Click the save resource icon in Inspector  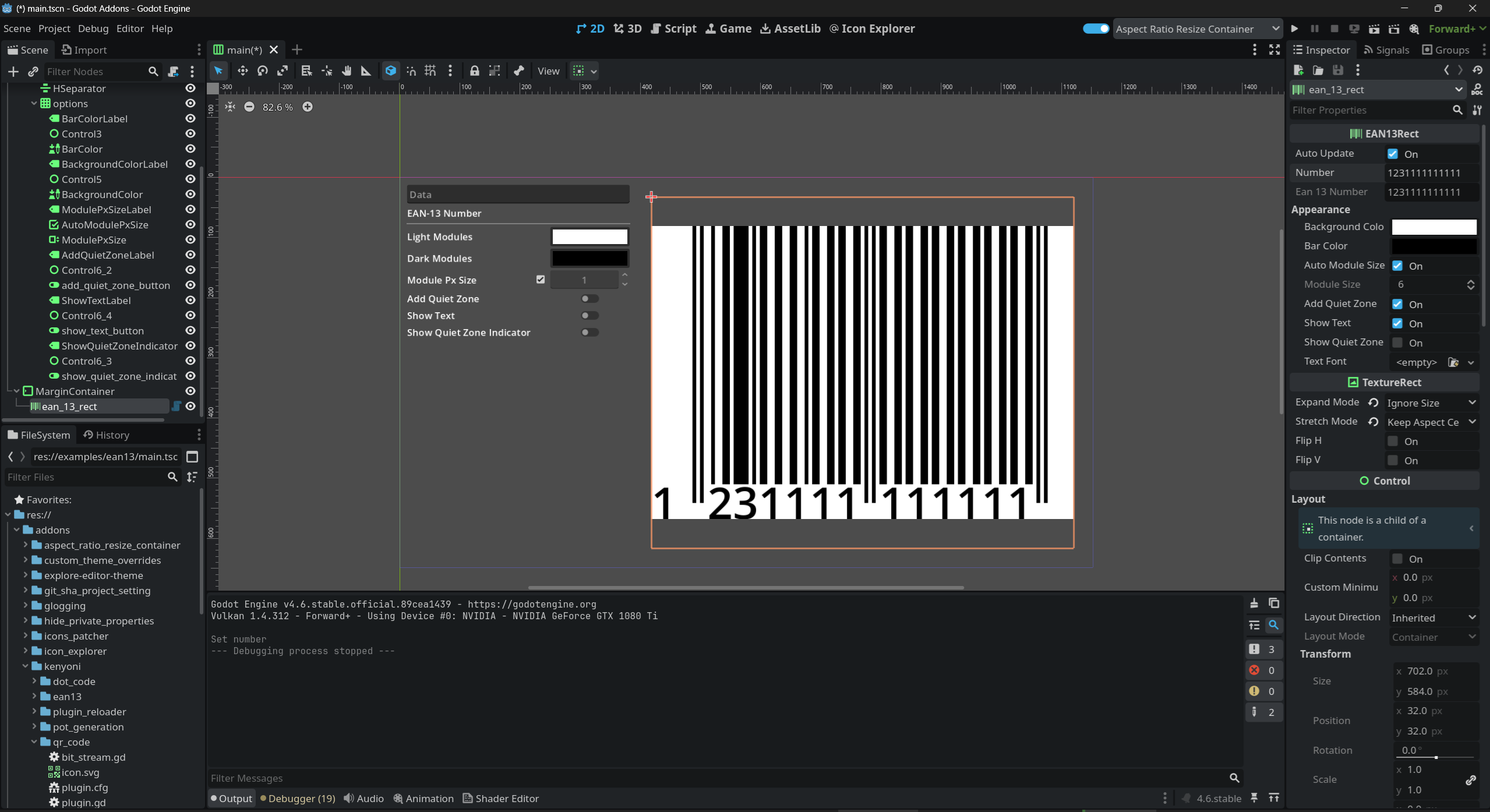pos(1338,70)
